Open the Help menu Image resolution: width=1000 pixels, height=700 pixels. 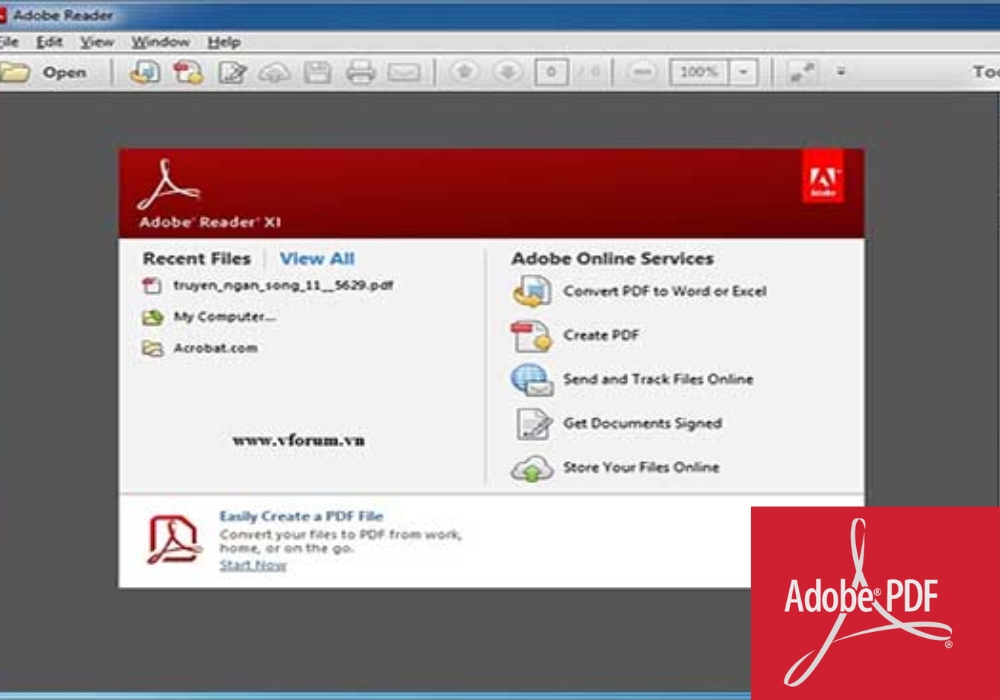coord(224,42)
